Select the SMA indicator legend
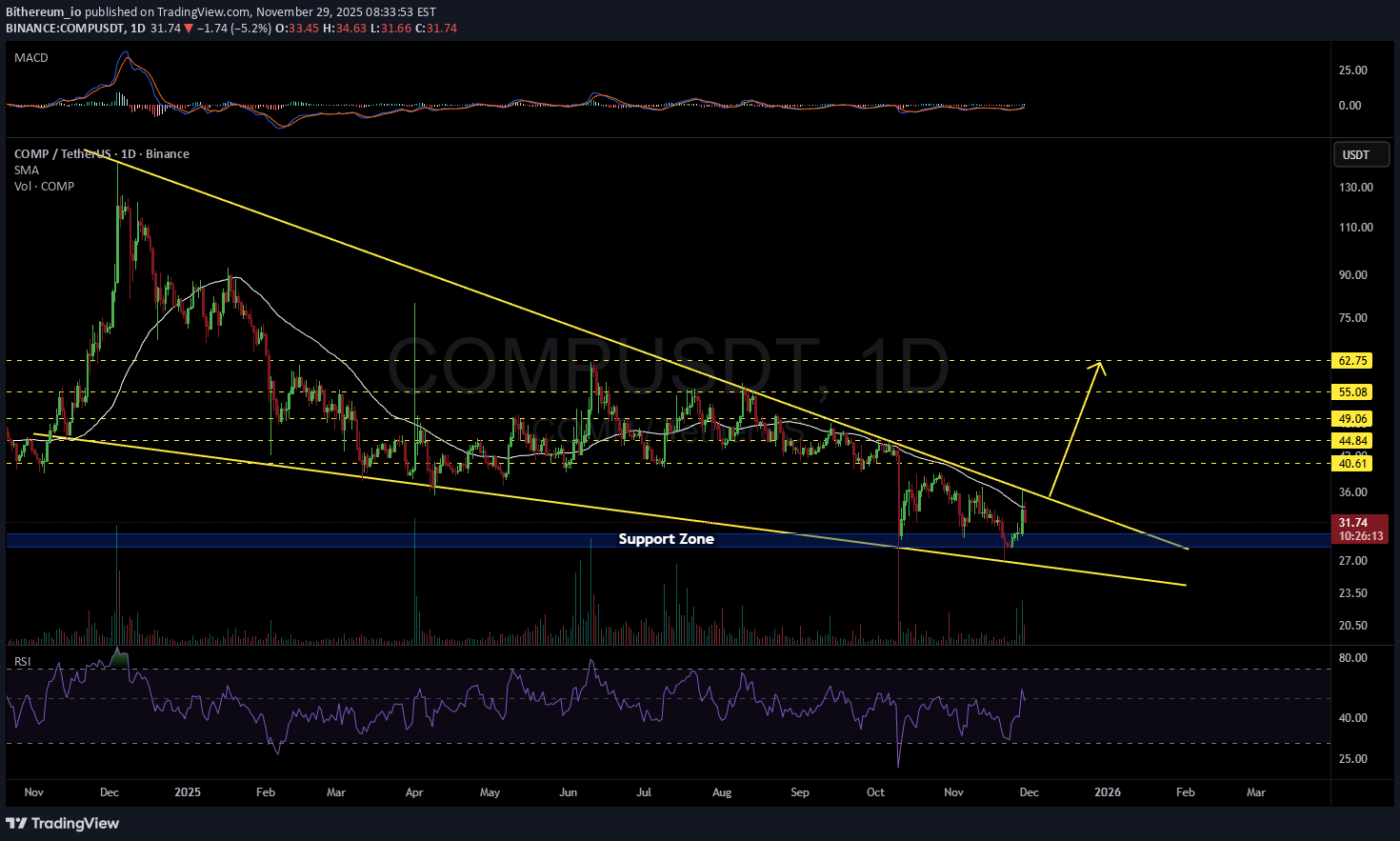Viewport: 1400px width, 841px height. [x=27, y=170]
